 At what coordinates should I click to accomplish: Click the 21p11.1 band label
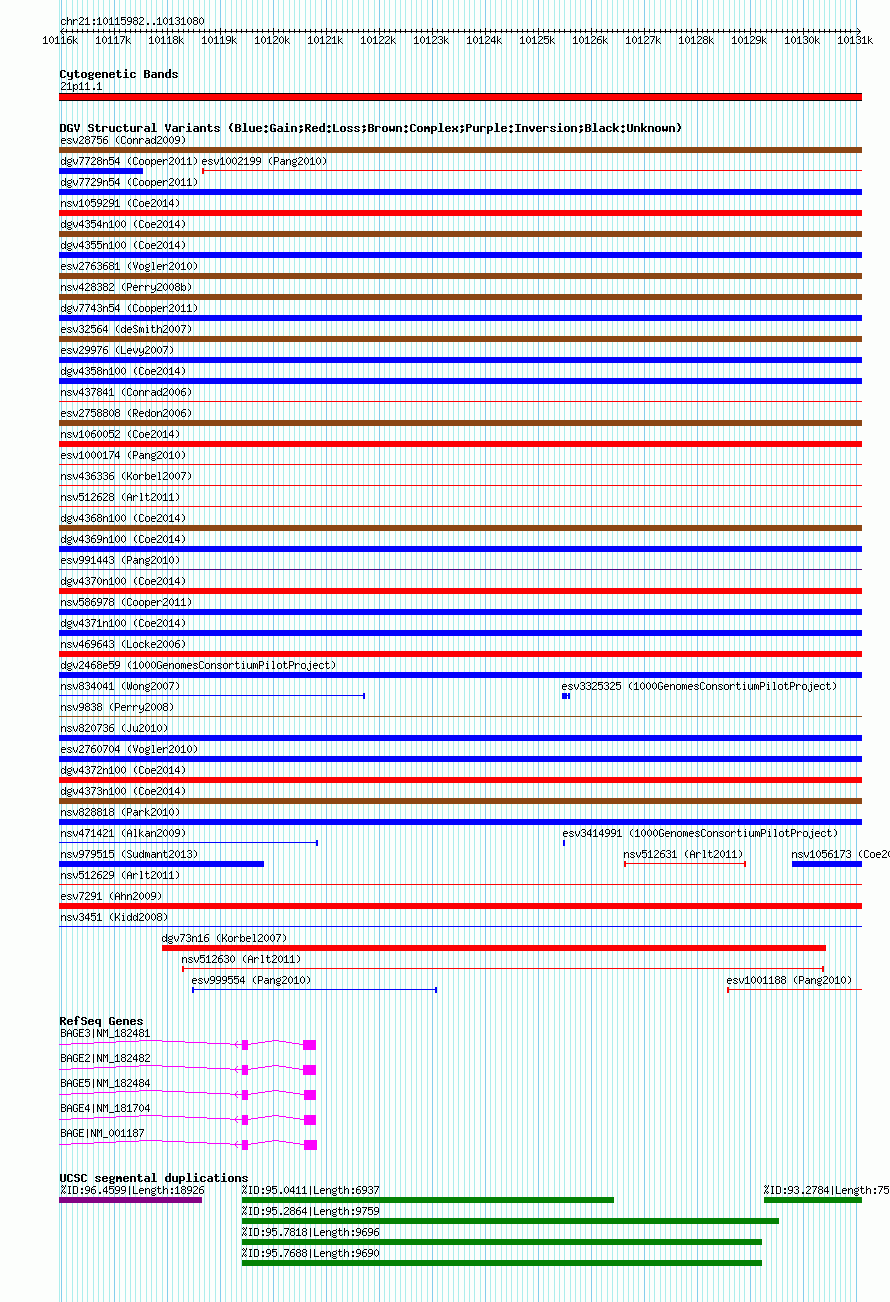point(81,87)
